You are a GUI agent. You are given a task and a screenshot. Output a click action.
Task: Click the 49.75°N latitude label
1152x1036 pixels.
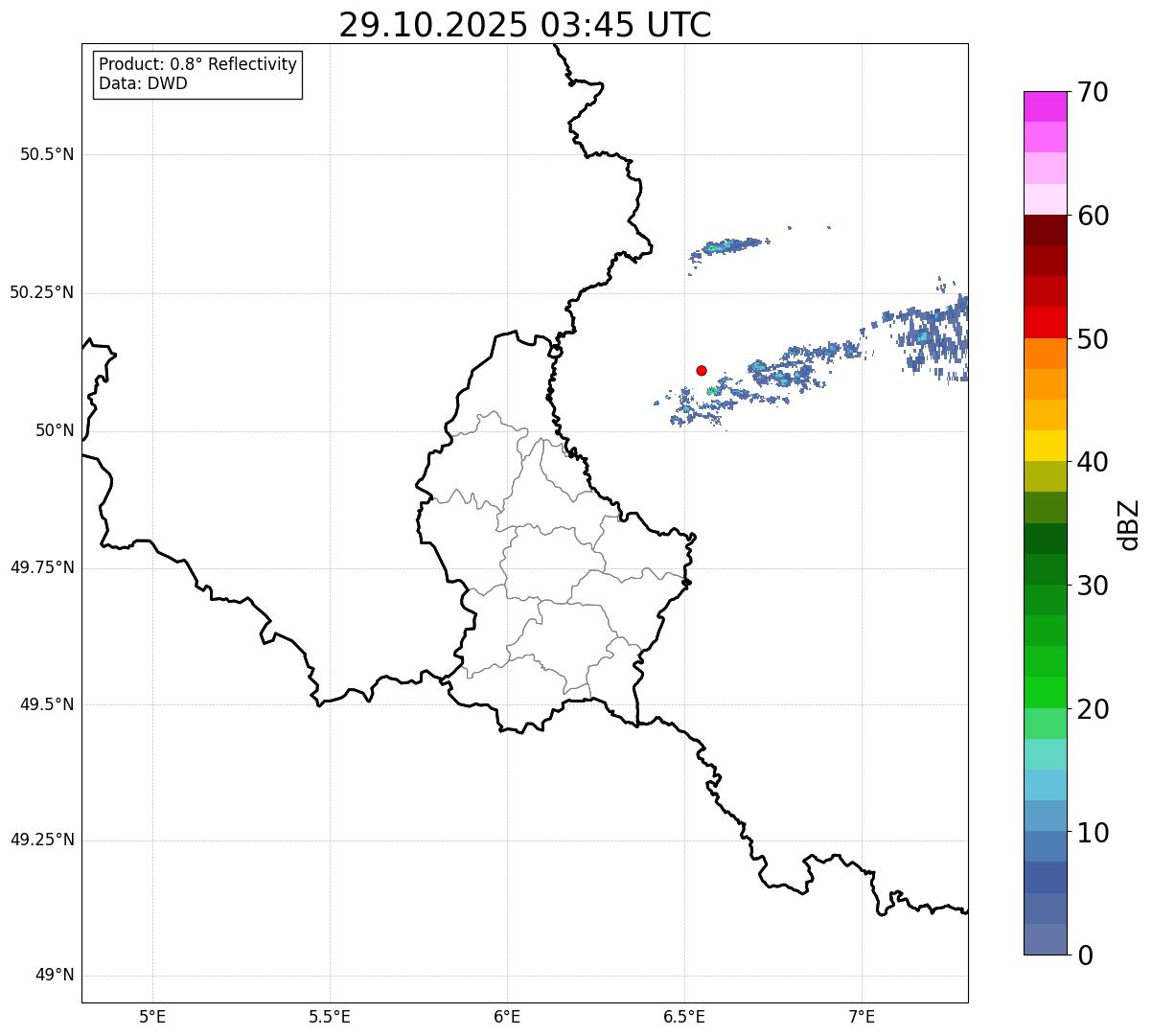coord(42,567)
